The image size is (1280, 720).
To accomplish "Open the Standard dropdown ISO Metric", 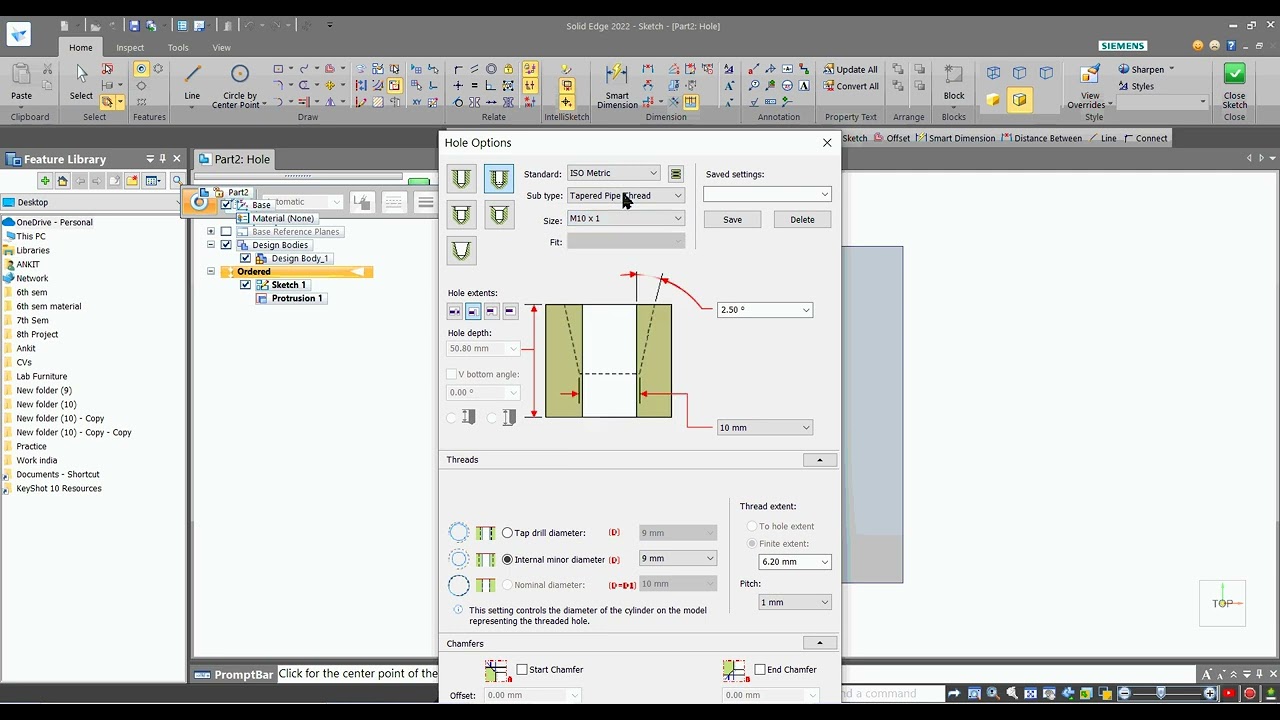I will coord(613,173).
